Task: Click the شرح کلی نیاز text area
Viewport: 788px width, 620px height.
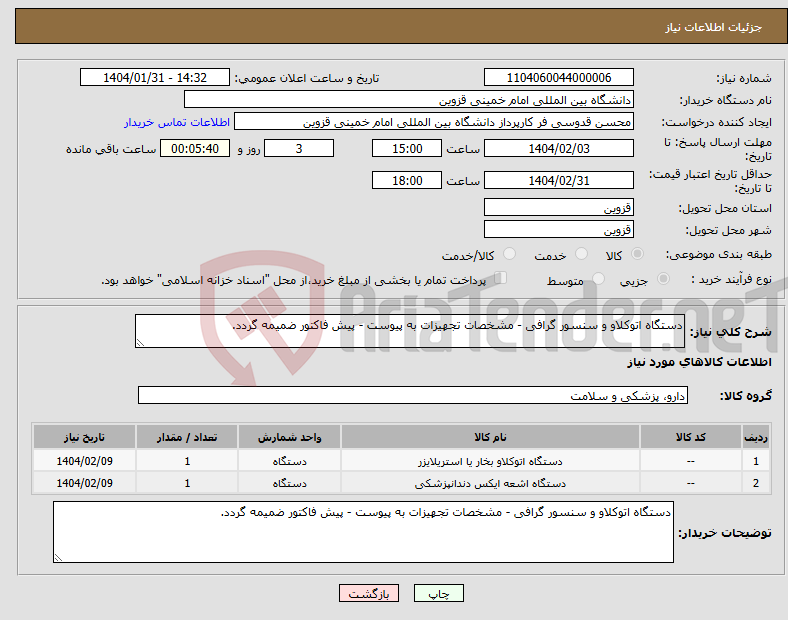Action: tap(410, 331)
